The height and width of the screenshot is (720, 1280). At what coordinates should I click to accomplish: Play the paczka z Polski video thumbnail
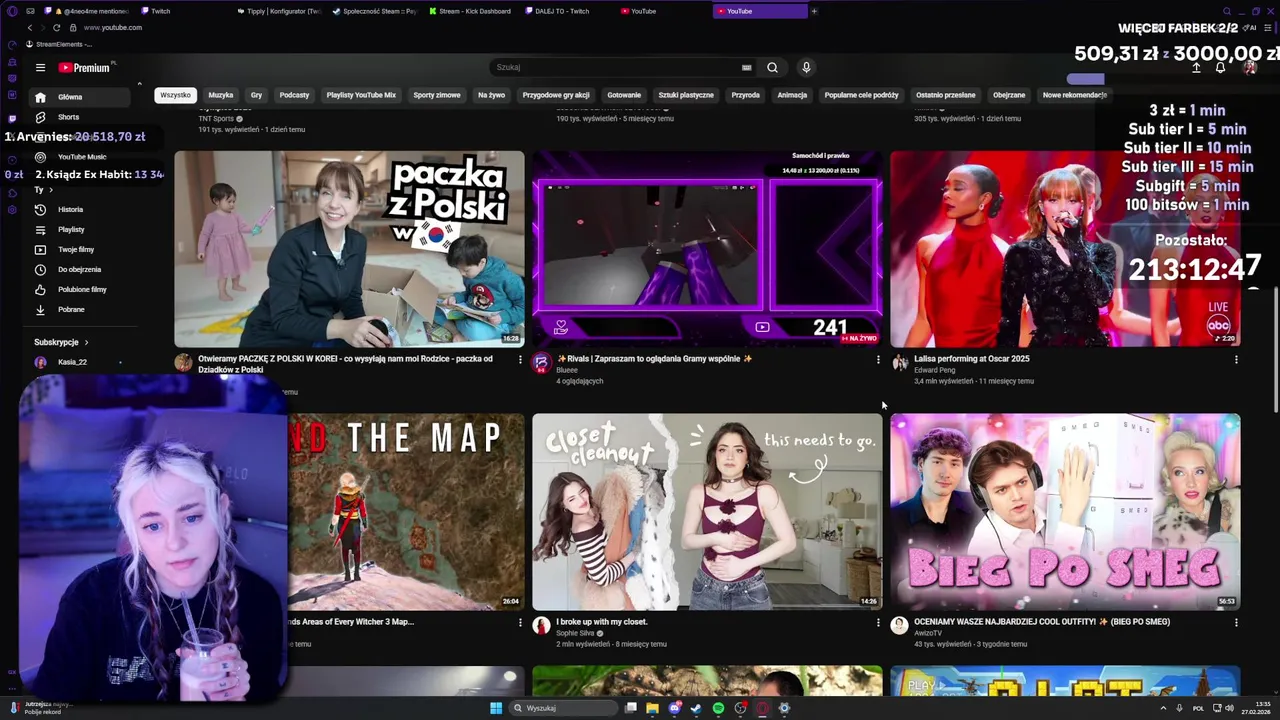(349, 249)
